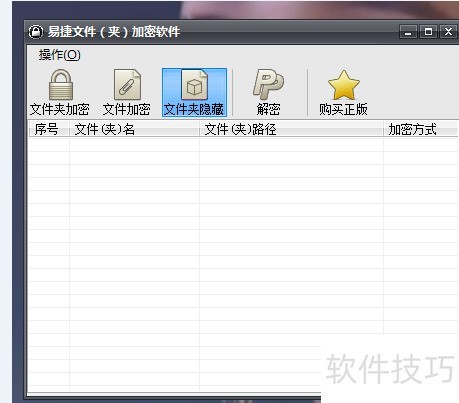Click the 文件夹加密 padlock icon
This screenshot has width=459, height=403.
pyautogui.click(x=60, y=85)
